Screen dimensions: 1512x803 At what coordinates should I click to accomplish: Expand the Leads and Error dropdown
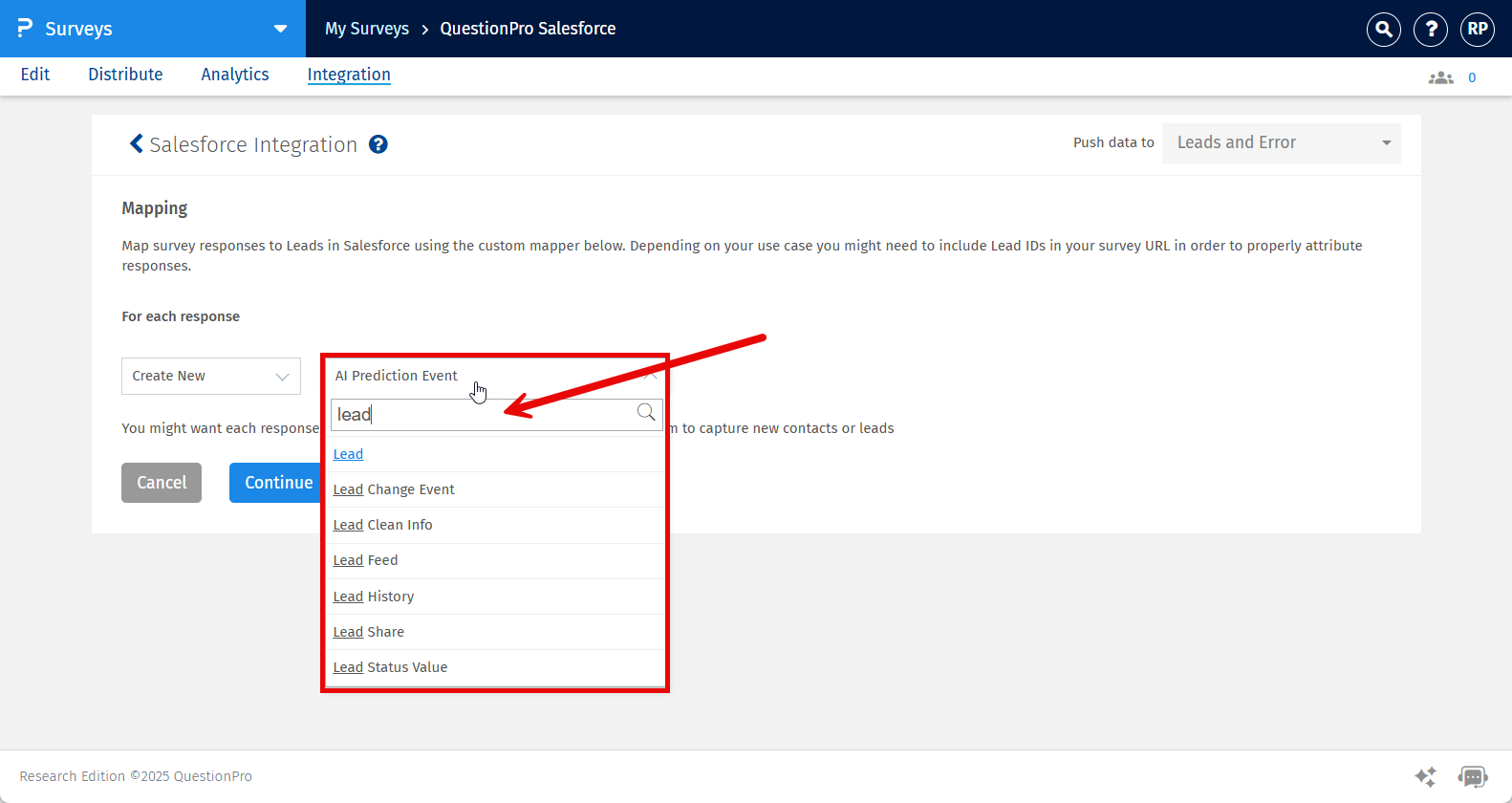click(x=1281, y=143)
